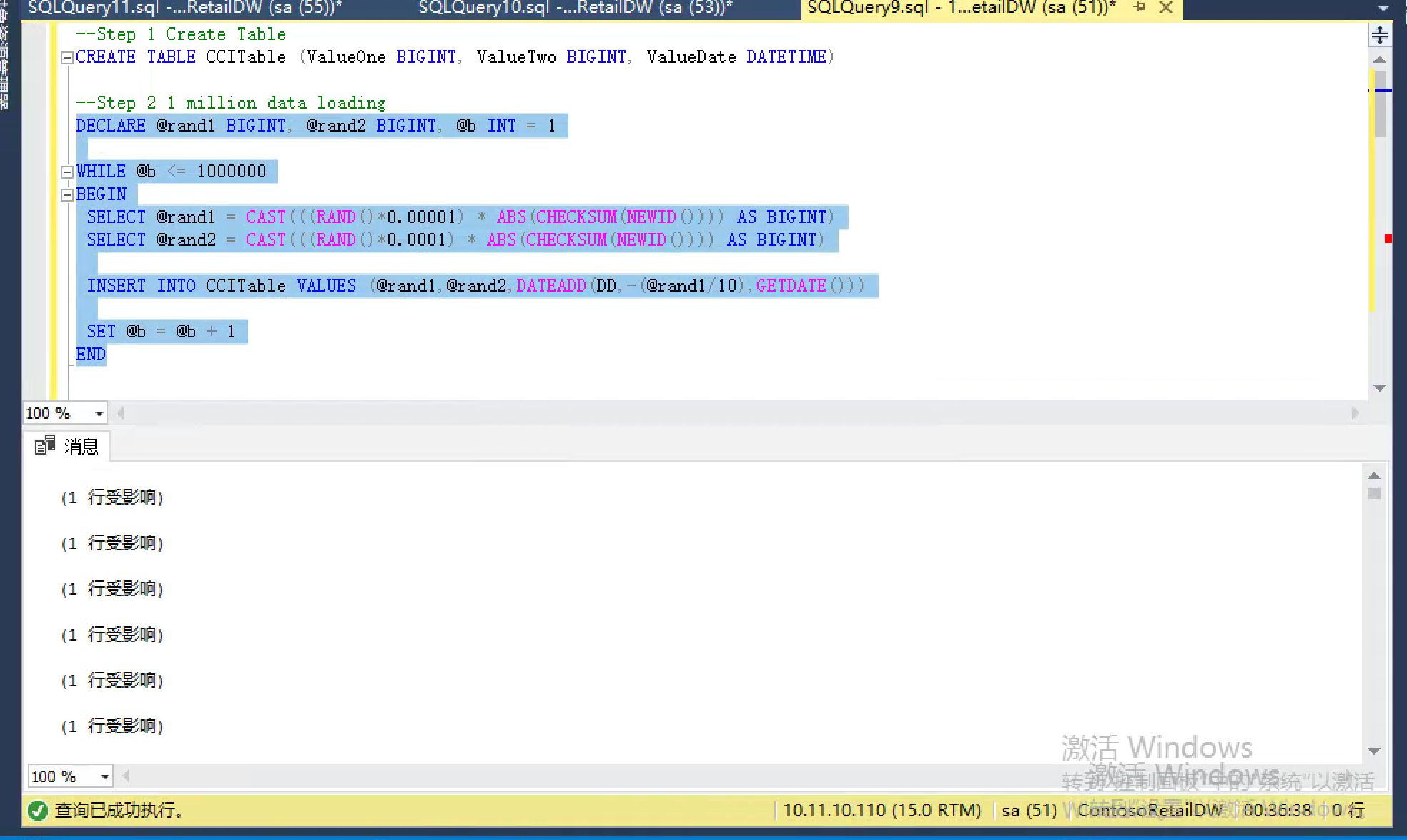Click messages pane scroll down arrow
This screenshot has width=1407, height=840.
pos(1373,751)
